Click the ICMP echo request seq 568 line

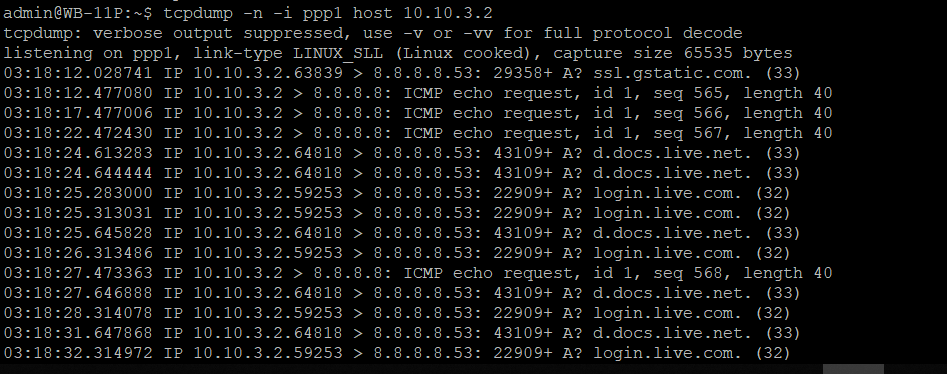[x=418, y=273]
